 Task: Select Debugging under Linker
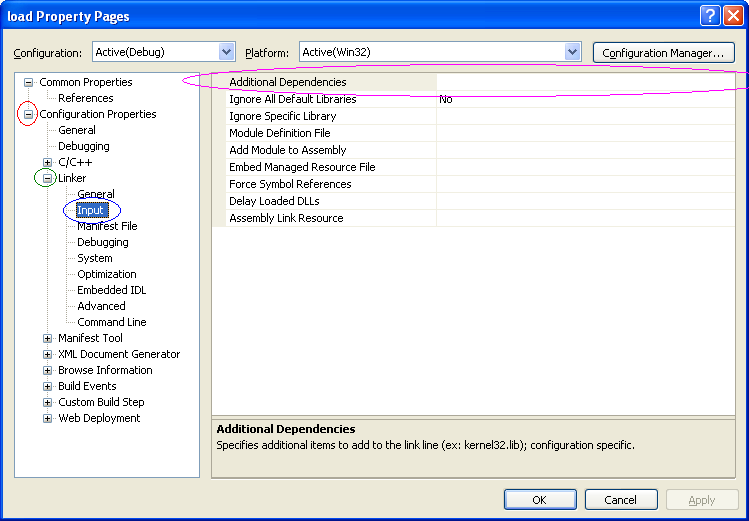pyautogui.click(x=103, y=242)
